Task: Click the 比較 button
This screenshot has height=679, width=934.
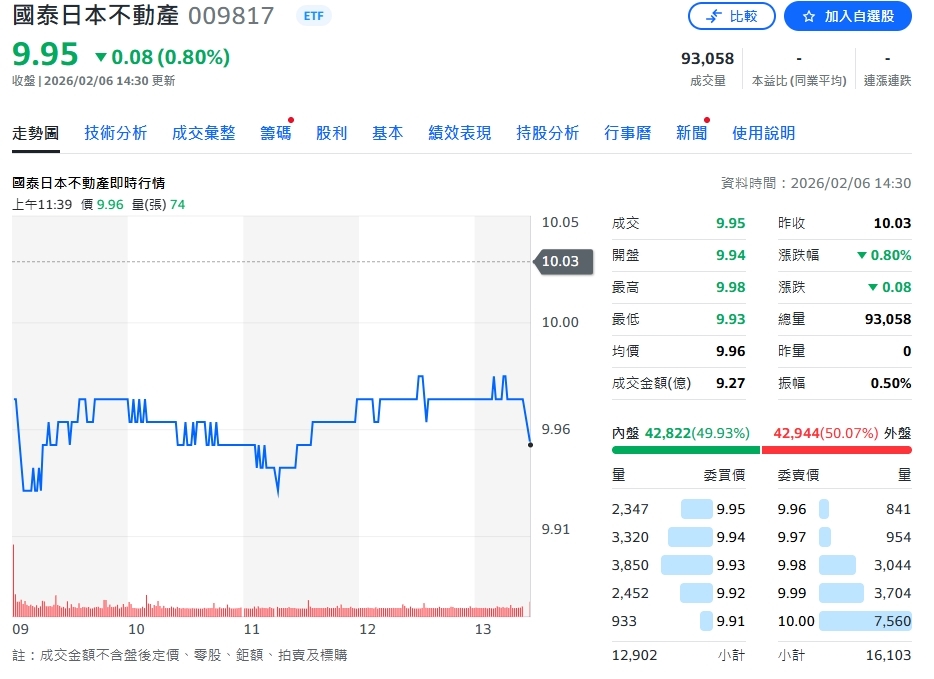Action: coord(732,16)
